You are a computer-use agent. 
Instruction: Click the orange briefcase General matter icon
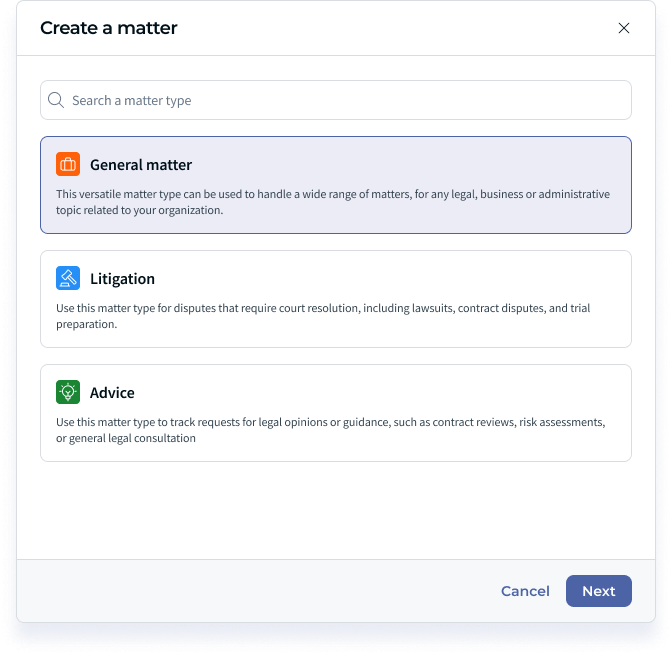pyautogui.click(x=68, y=164)
